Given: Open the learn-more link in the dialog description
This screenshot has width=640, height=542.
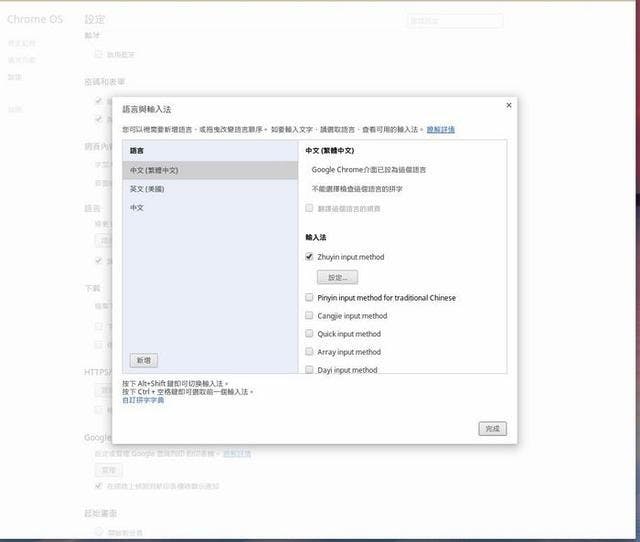Looking at the screenshot, I should pyautogui.click(x=440, y=130).
